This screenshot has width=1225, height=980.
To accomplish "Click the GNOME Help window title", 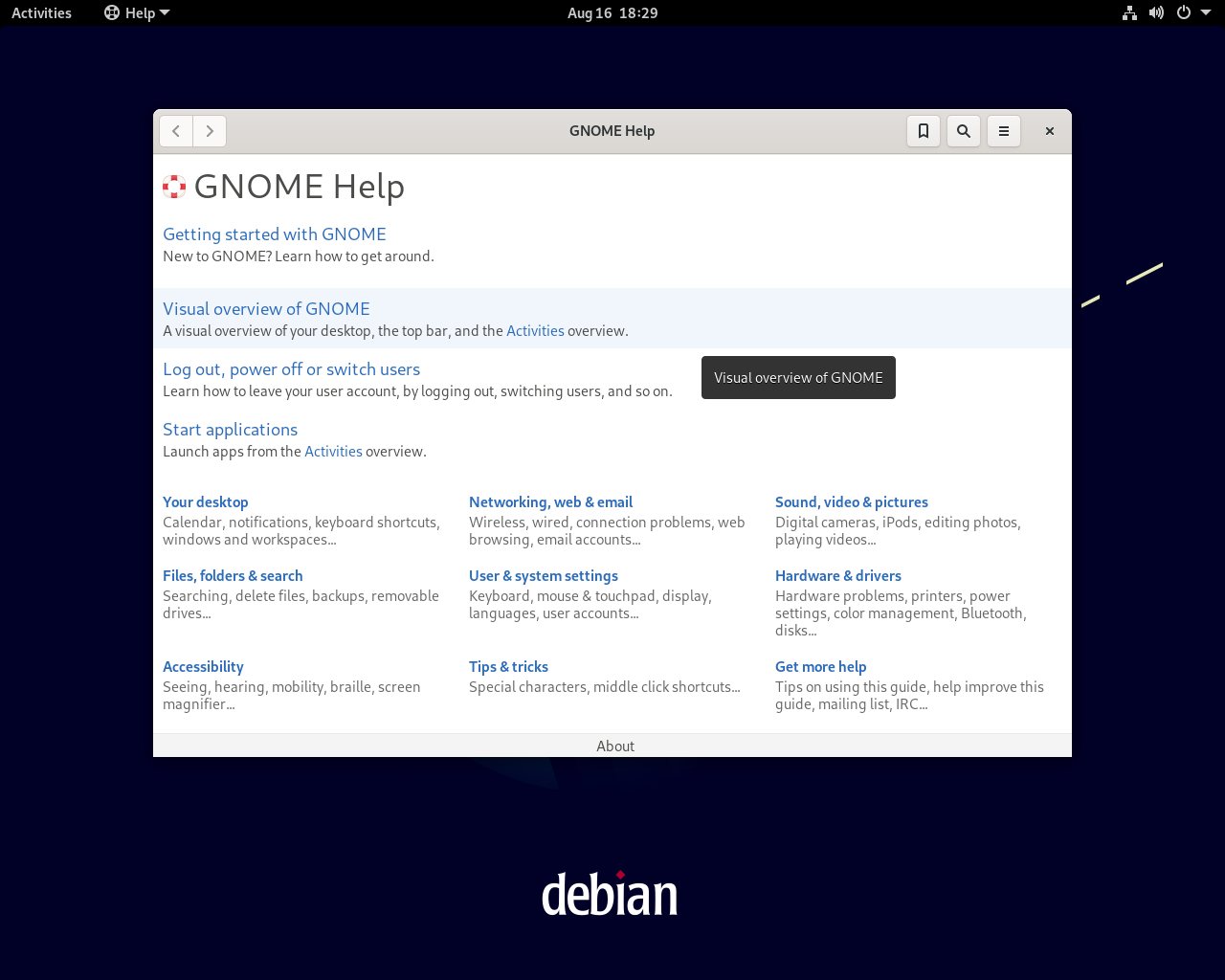I will 612,131.
